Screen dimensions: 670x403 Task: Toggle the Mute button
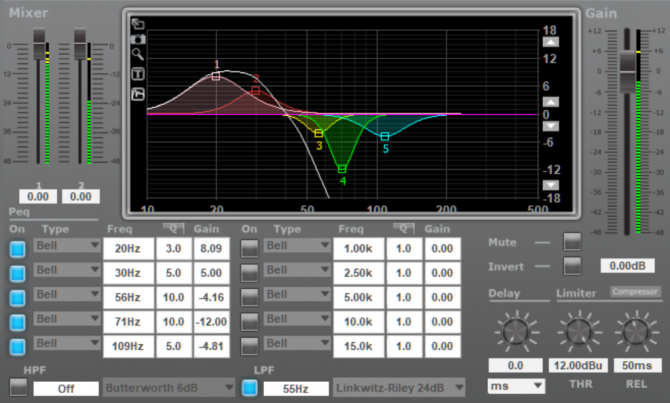571,241
